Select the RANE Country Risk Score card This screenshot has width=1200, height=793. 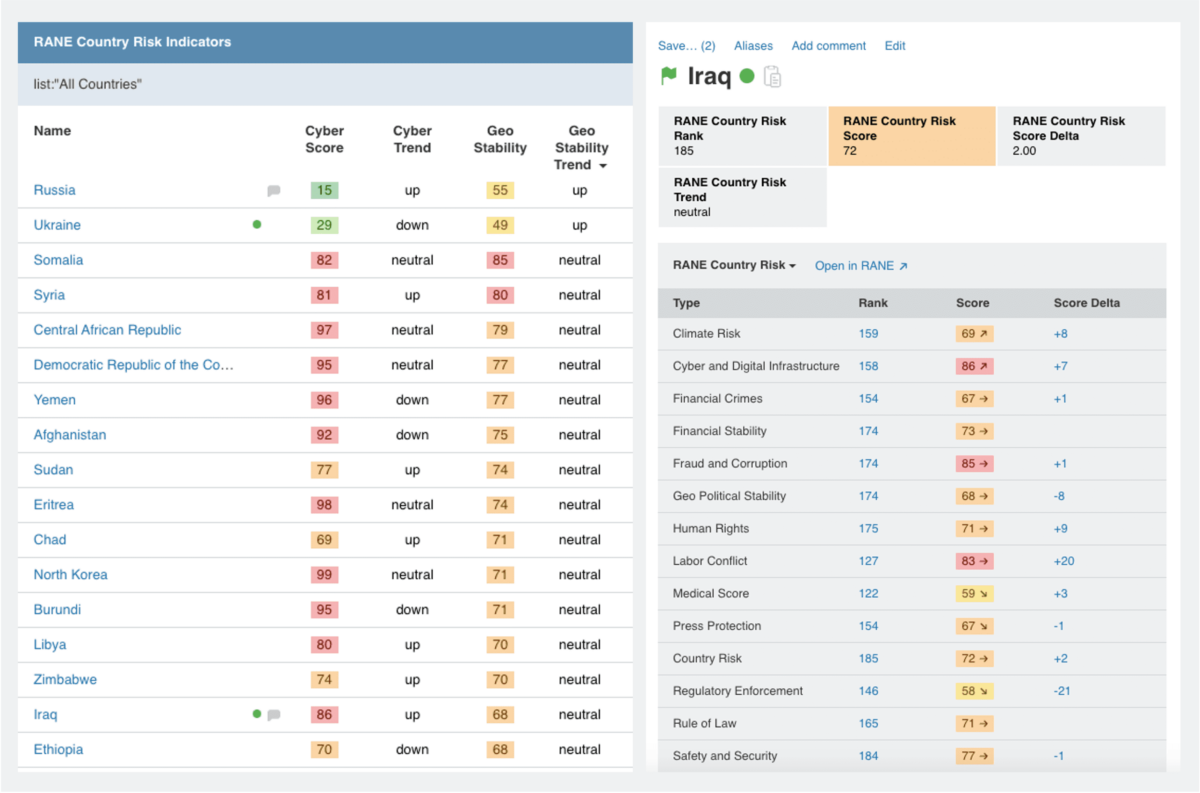(912, 136)
